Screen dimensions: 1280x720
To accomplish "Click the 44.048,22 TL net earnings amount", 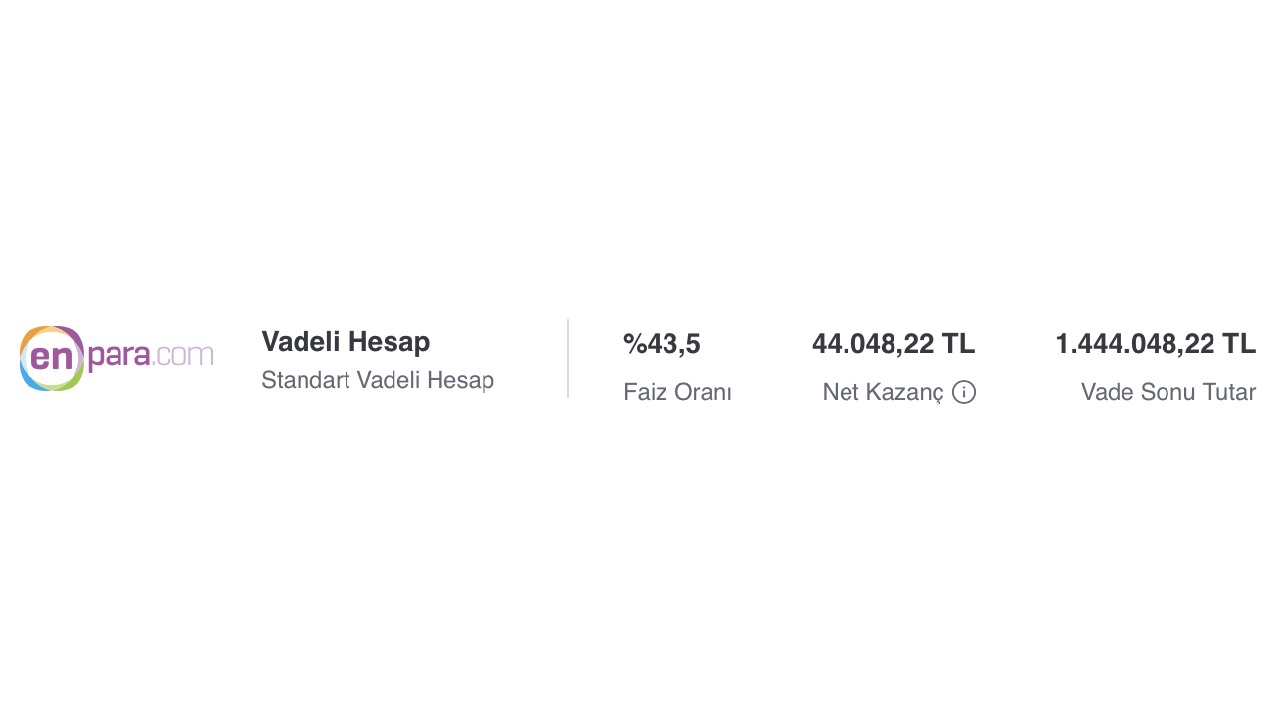I will 893,344.
